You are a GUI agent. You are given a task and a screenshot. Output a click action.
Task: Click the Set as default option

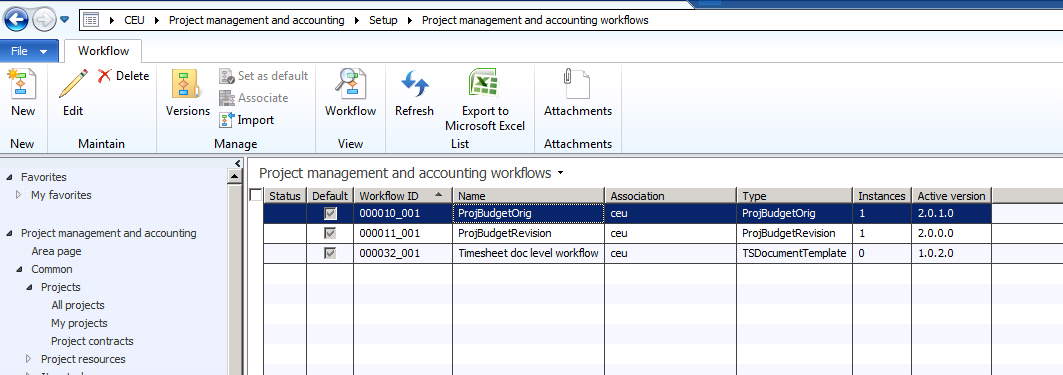(x=264, y=76)
